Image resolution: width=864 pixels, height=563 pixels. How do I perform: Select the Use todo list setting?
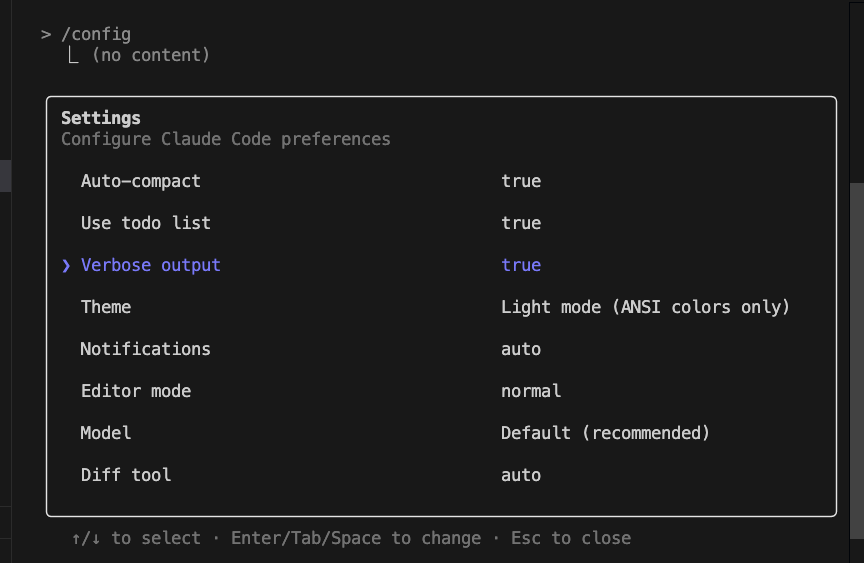click(146, 223)
